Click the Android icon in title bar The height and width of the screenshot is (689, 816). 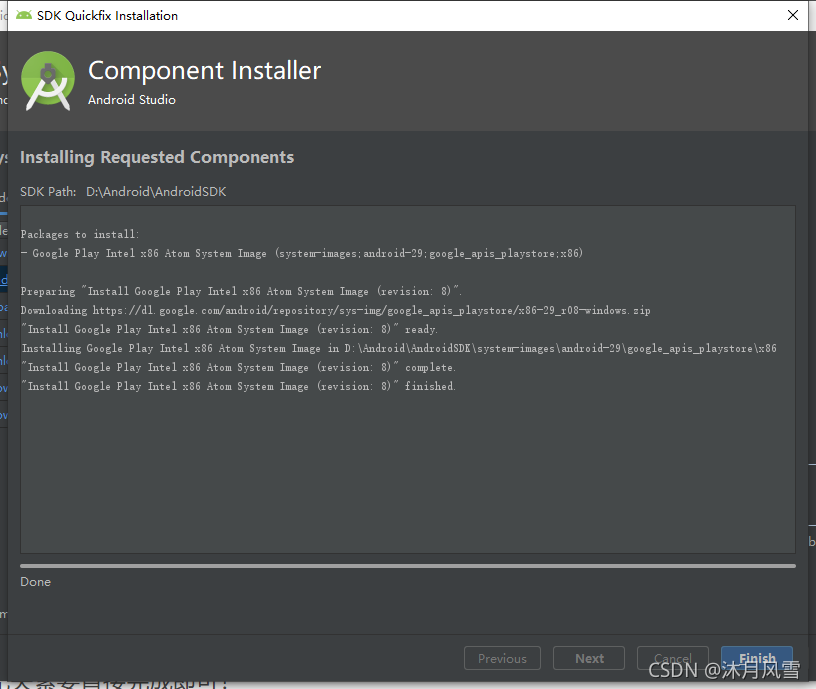coord(23,15)
